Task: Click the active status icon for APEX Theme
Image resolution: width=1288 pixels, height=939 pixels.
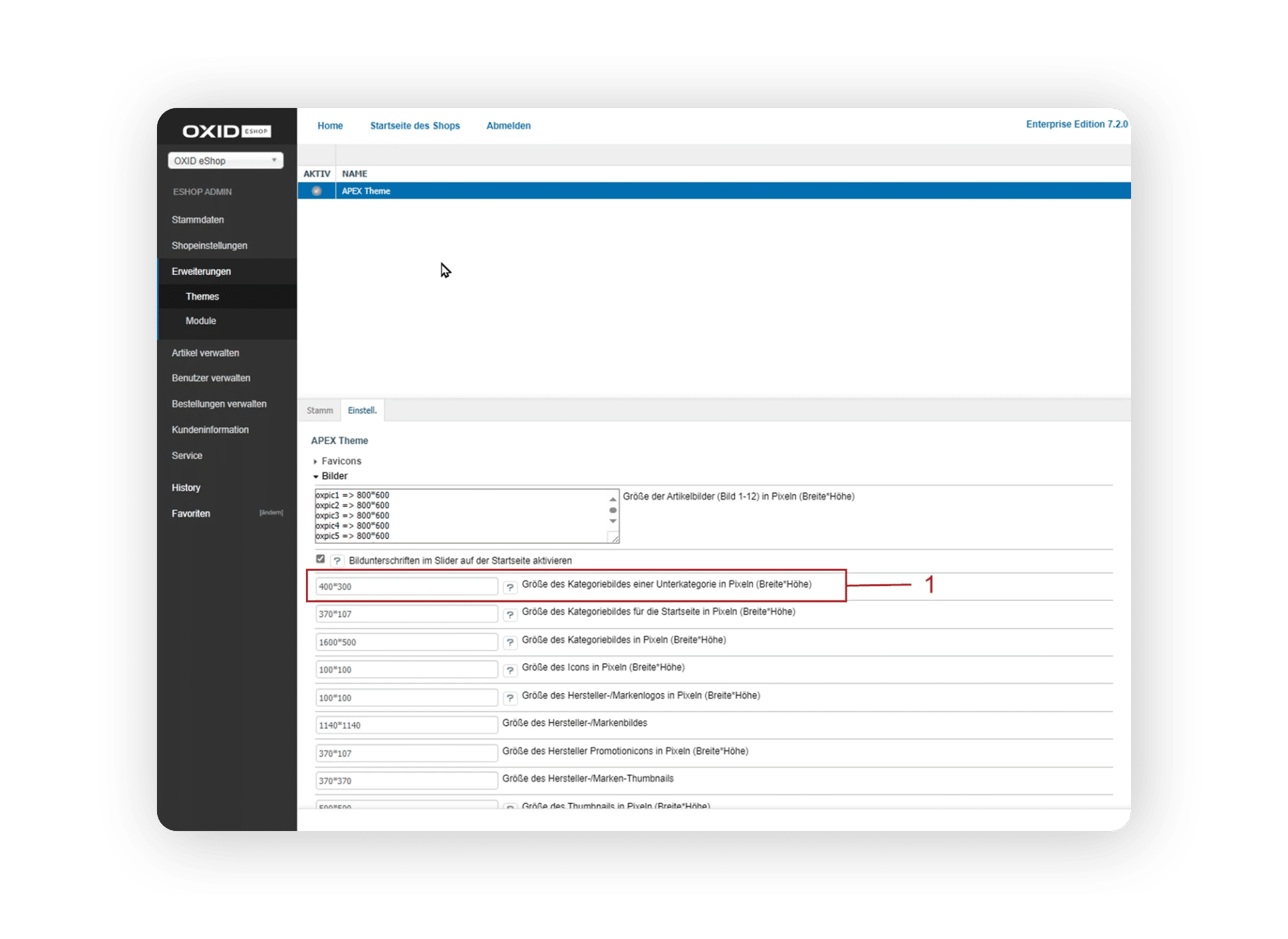Action: 317,191
